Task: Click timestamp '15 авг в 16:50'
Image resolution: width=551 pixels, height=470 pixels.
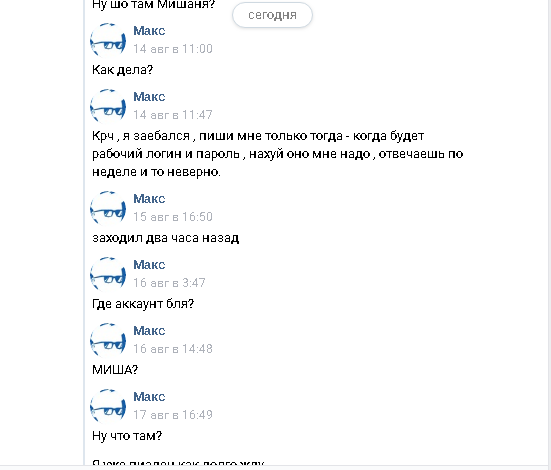Action: point(173,217)
